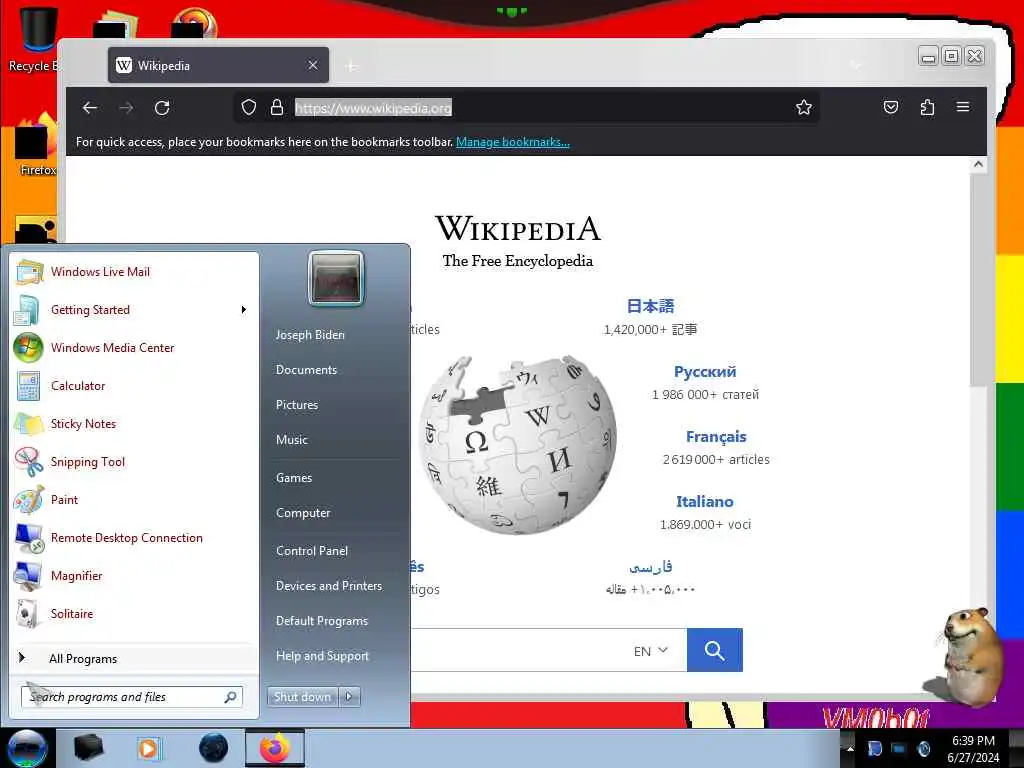Open the Français Wikipedia link
The width and height of the screenshot is (1024, 768).
[x=716, y=436]
